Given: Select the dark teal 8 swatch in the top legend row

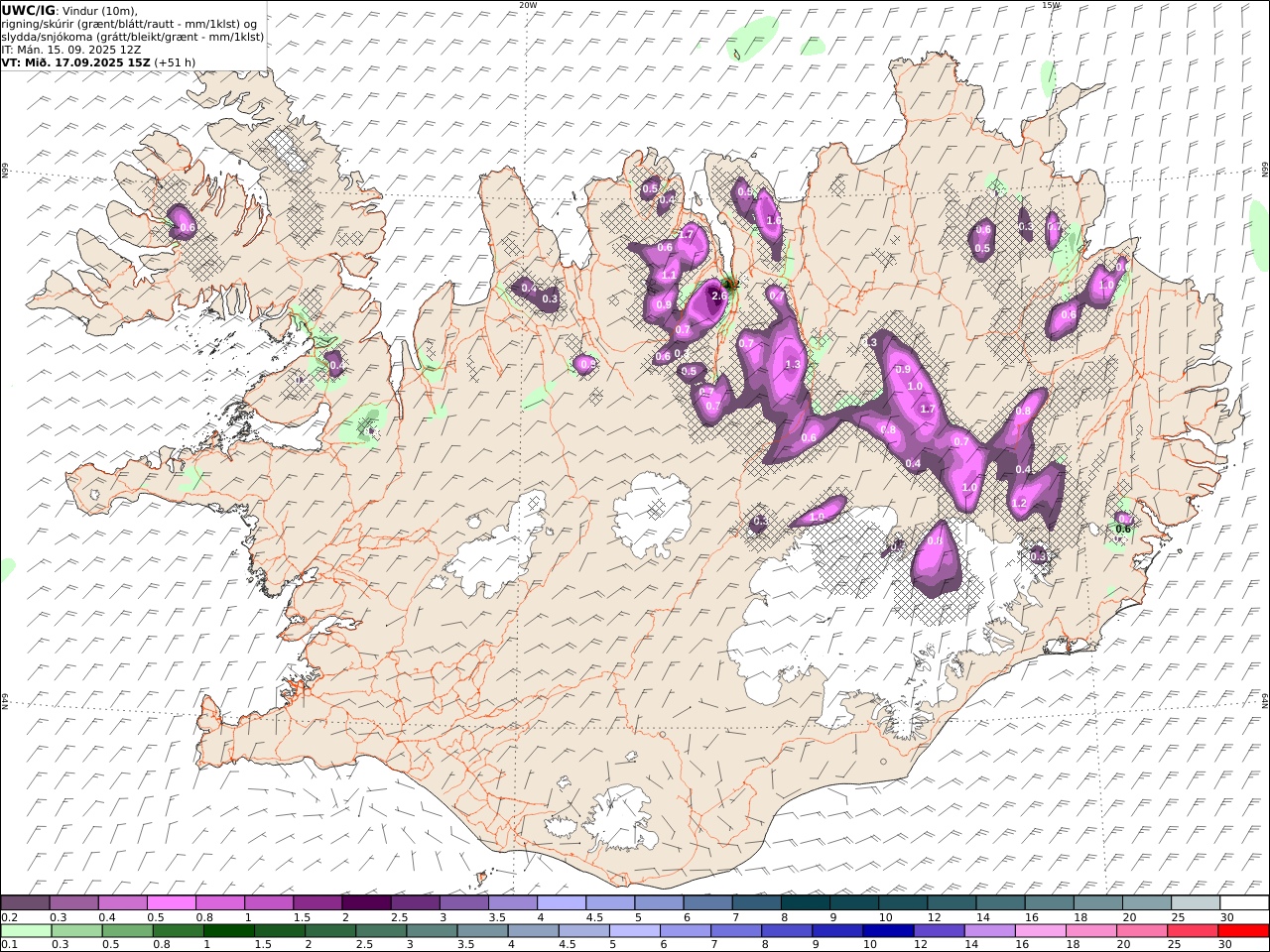Looking at the screenshot, I should coord(805,903).
